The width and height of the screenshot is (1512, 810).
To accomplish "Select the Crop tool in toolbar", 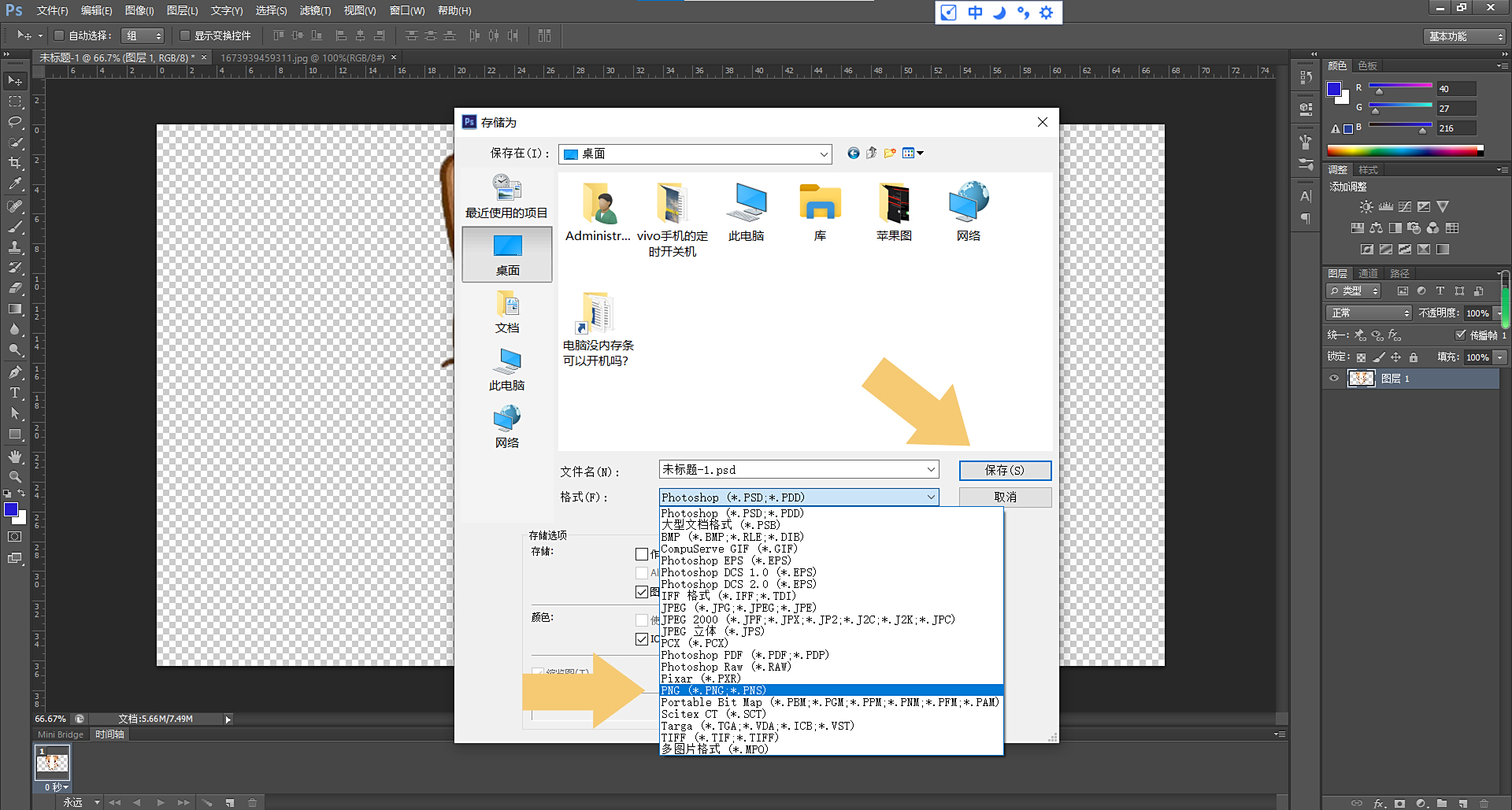I will click(x=15, y=163).
